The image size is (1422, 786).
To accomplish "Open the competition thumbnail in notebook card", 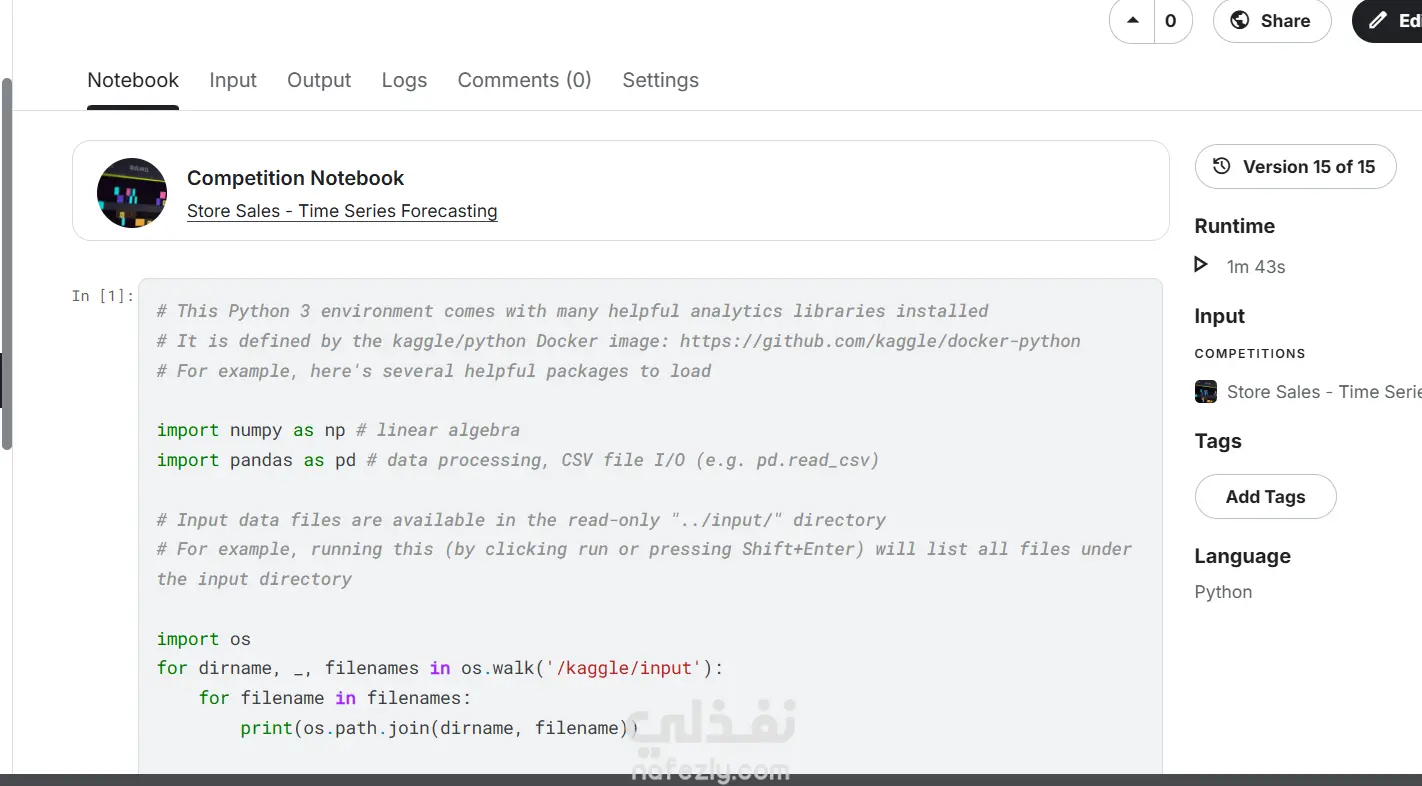I will coord(132,192).
